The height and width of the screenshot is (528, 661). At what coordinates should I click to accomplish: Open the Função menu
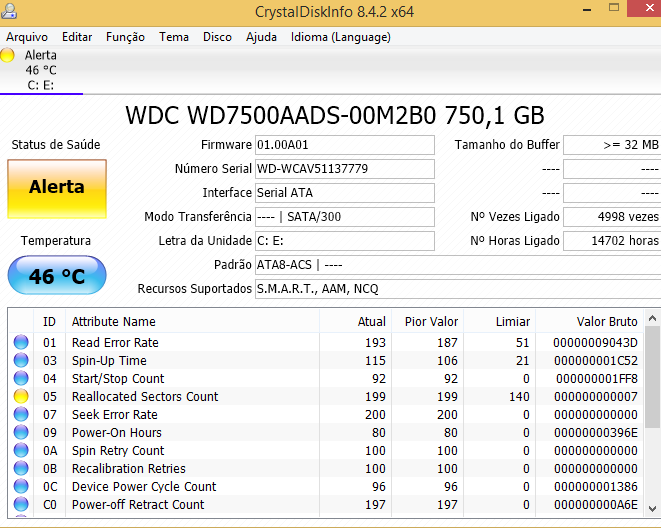(x=125, y=37)
